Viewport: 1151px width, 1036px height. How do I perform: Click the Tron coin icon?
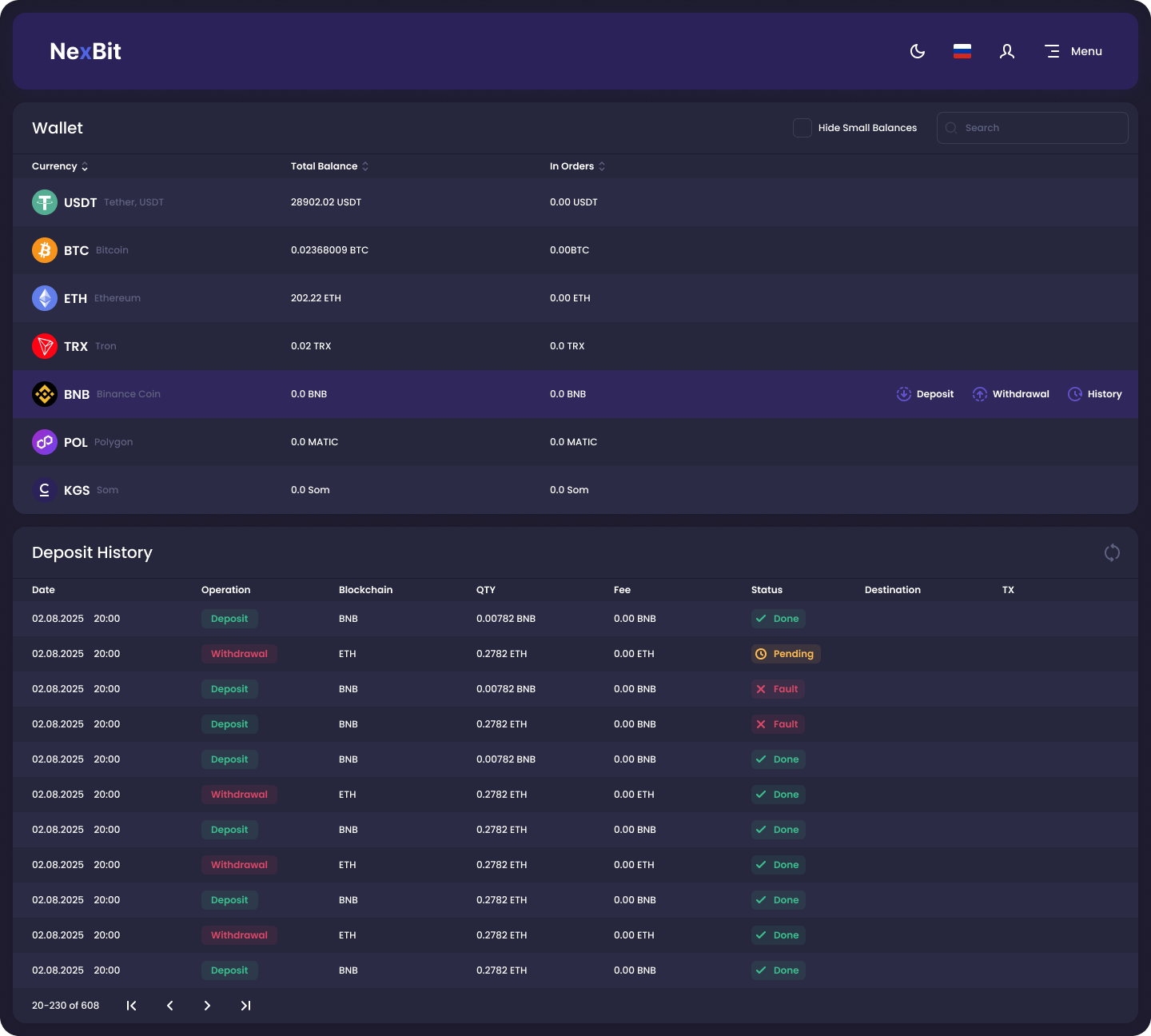tap(44, 345)
